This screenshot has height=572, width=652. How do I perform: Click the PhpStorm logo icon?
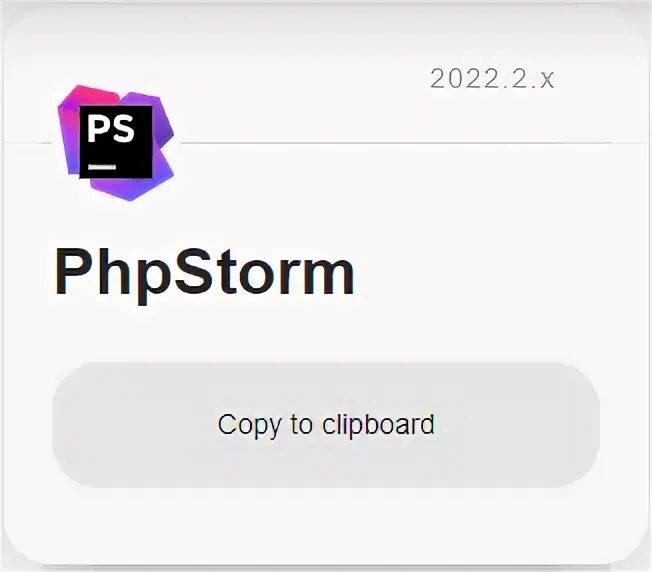[x=116, y=143]
